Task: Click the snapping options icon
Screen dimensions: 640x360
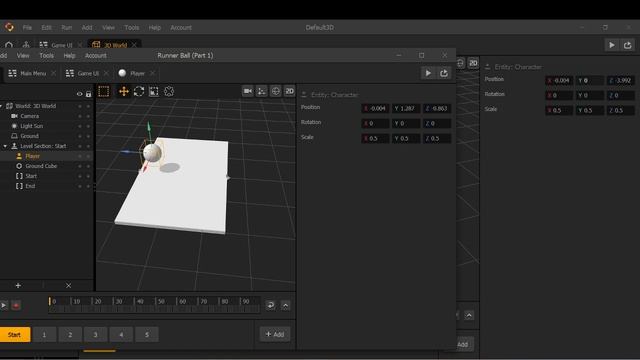Action: click(x=262, y=91)
